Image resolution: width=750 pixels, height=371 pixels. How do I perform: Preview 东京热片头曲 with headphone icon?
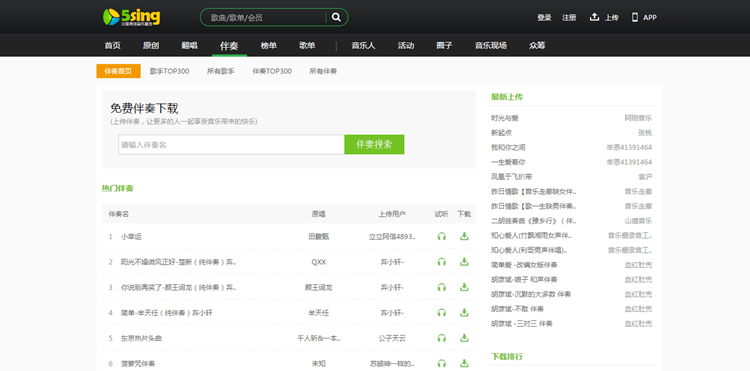441,338
